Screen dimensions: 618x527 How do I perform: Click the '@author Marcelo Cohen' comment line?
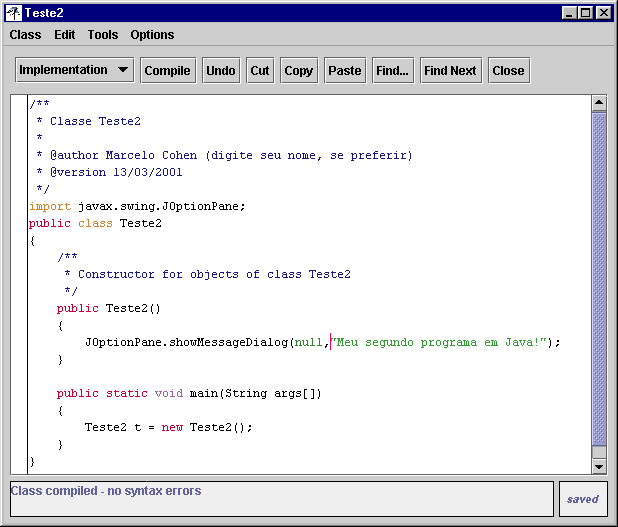(x=224, y=155)
